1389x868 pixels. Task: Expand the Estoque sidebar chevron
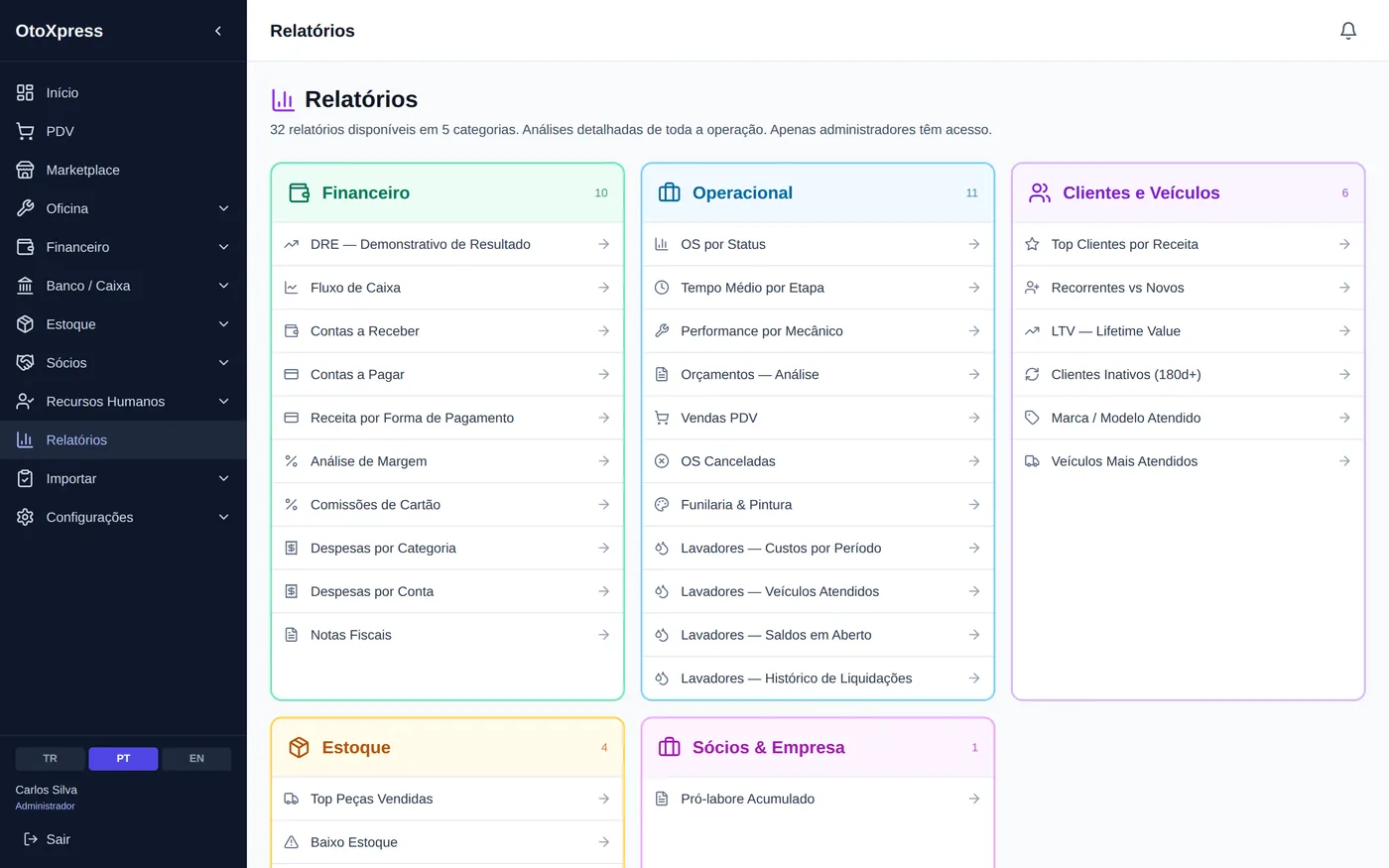pyautogui.click(x=224, y=324)
